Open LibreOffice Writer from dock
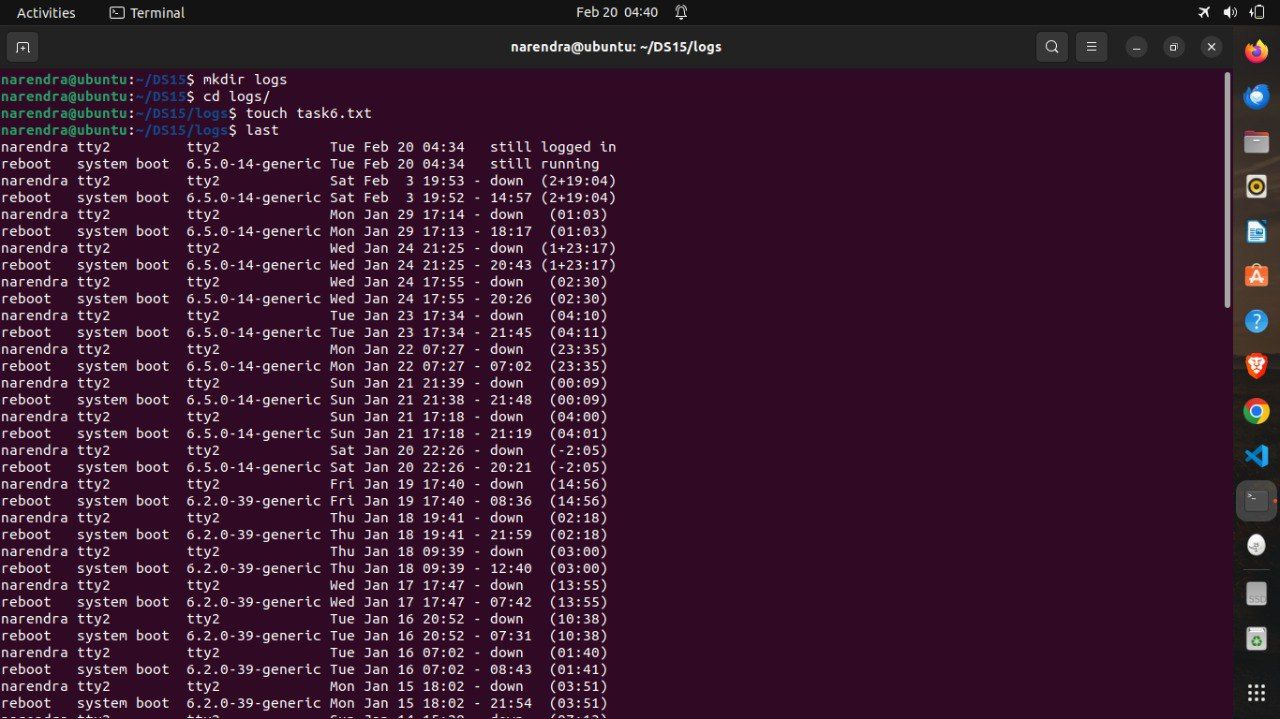Screen dimensions: 1280x719 tap(1256, 231)
